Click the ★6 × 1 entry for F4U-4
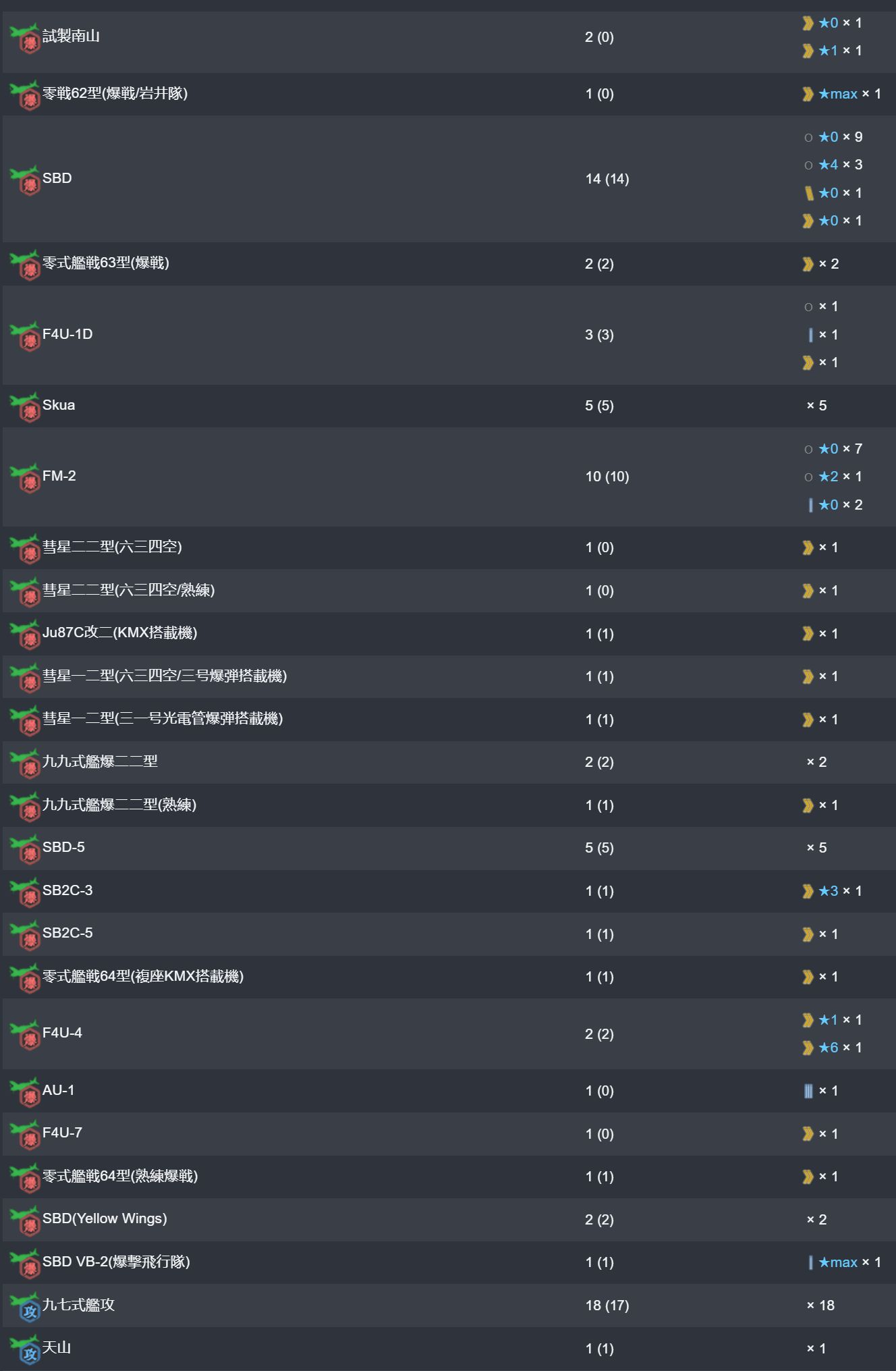896x1371 pixels. 840,1048
